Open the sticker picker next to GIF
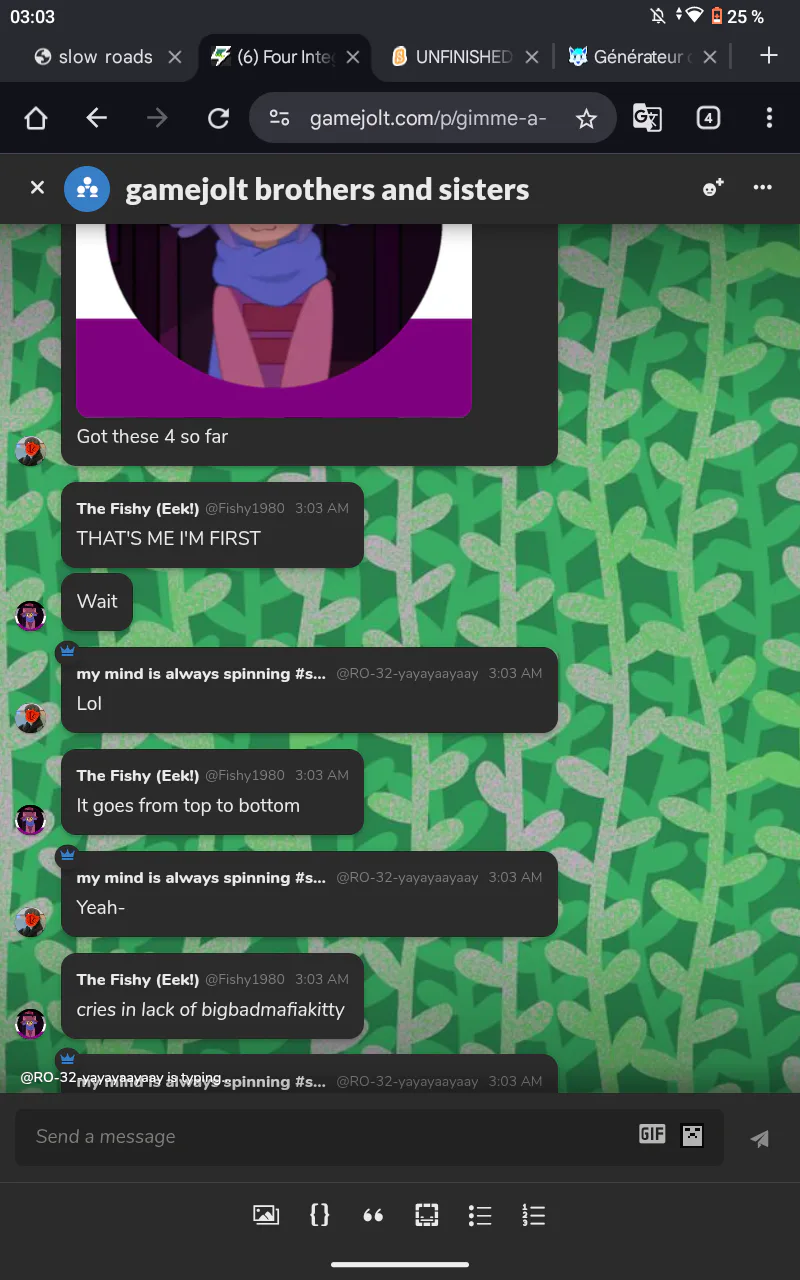This screenshot has height=1280, width=800. 692,1135
